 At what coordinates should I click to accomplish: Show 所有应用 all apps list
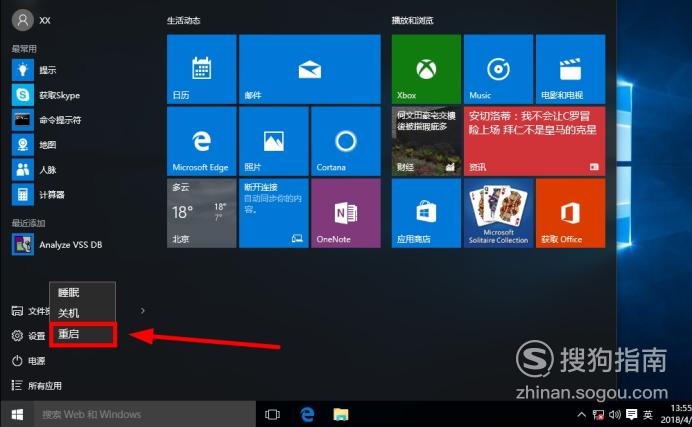pyautogui.click(x=37, y=386)
